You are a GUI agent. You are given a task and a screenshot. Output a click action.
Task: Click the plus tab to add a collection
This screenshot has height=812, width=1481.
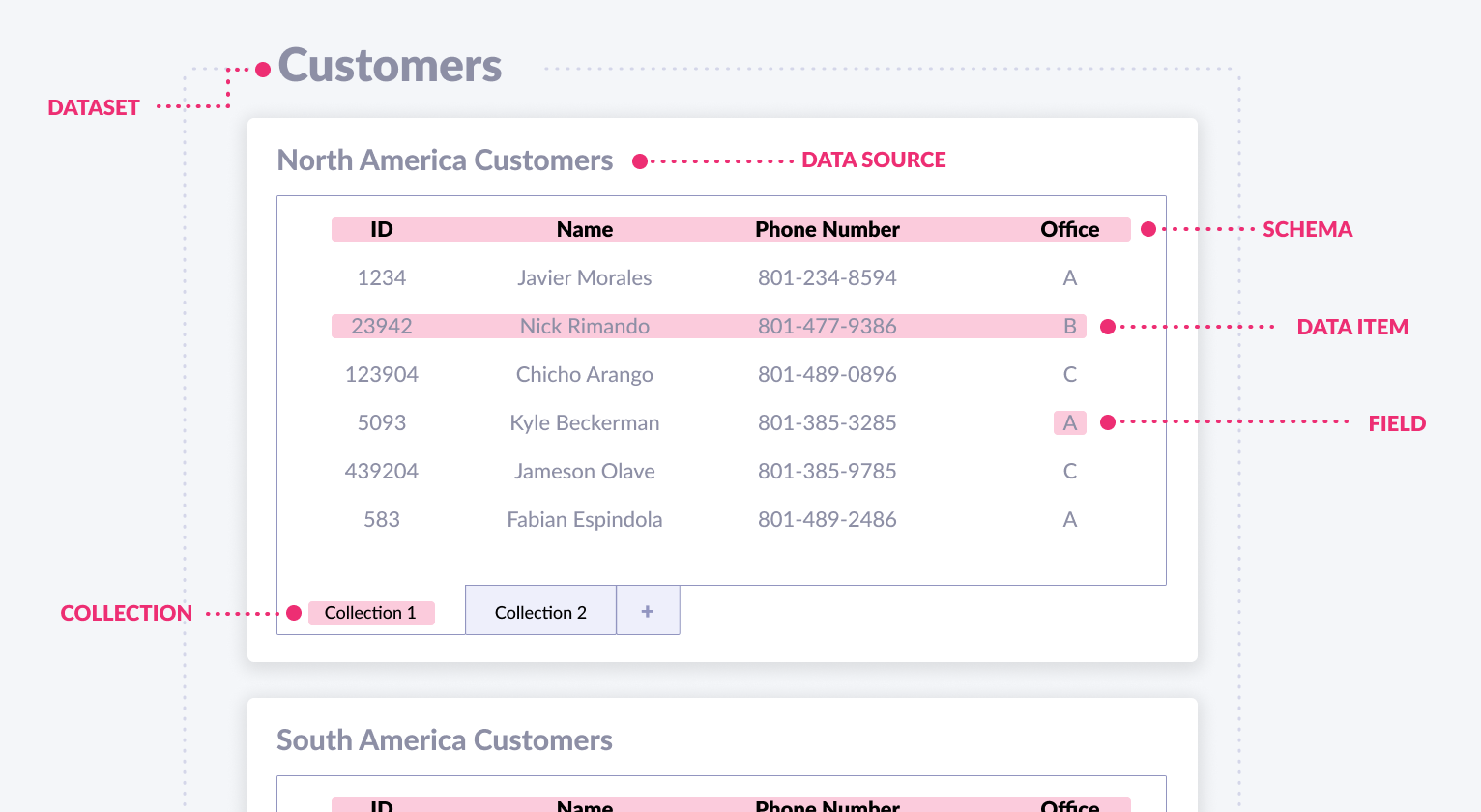click(x=648, y=610)
